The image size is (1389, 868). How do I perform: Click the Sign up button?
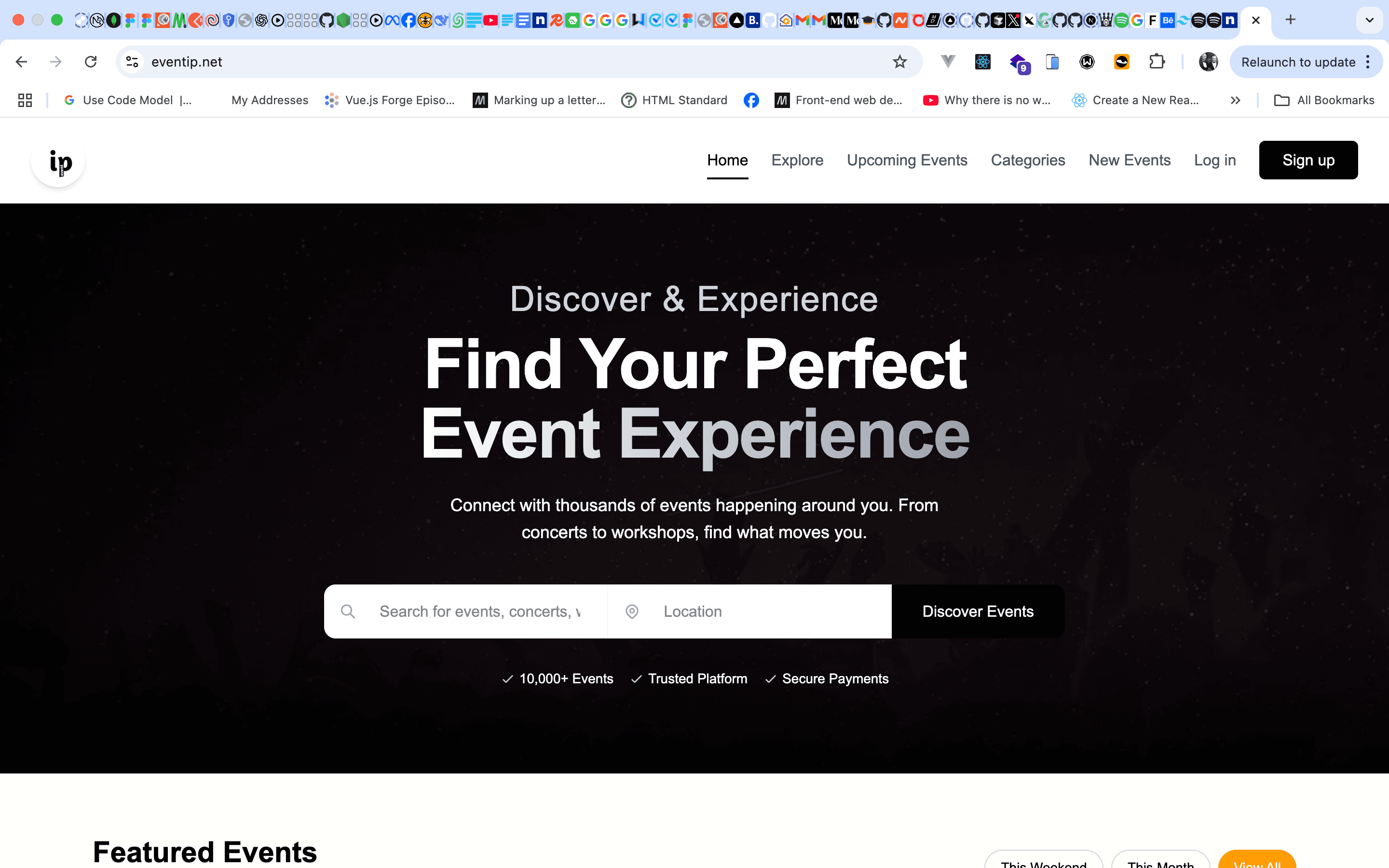1308,160
